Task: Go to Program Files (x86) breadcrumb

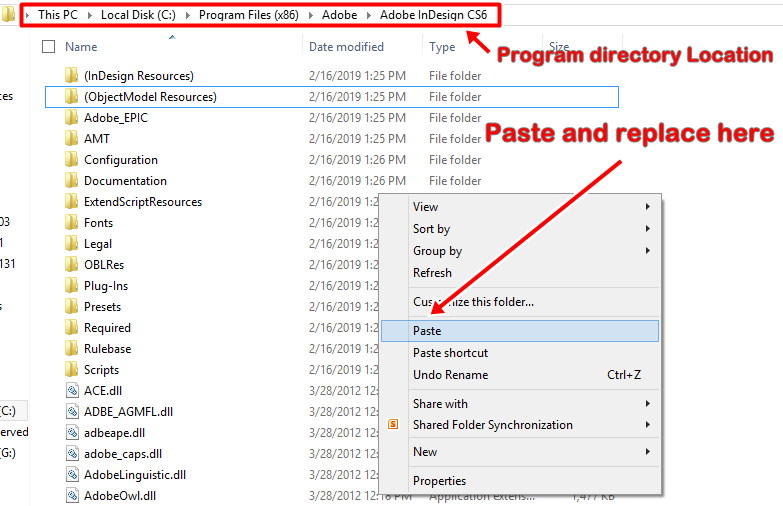Action: (249, 15)
